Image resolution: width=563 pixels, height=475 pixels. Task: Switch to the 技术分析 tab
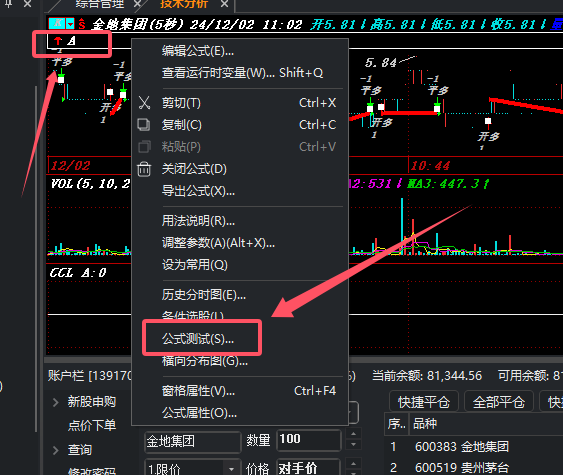click(184, 4)
